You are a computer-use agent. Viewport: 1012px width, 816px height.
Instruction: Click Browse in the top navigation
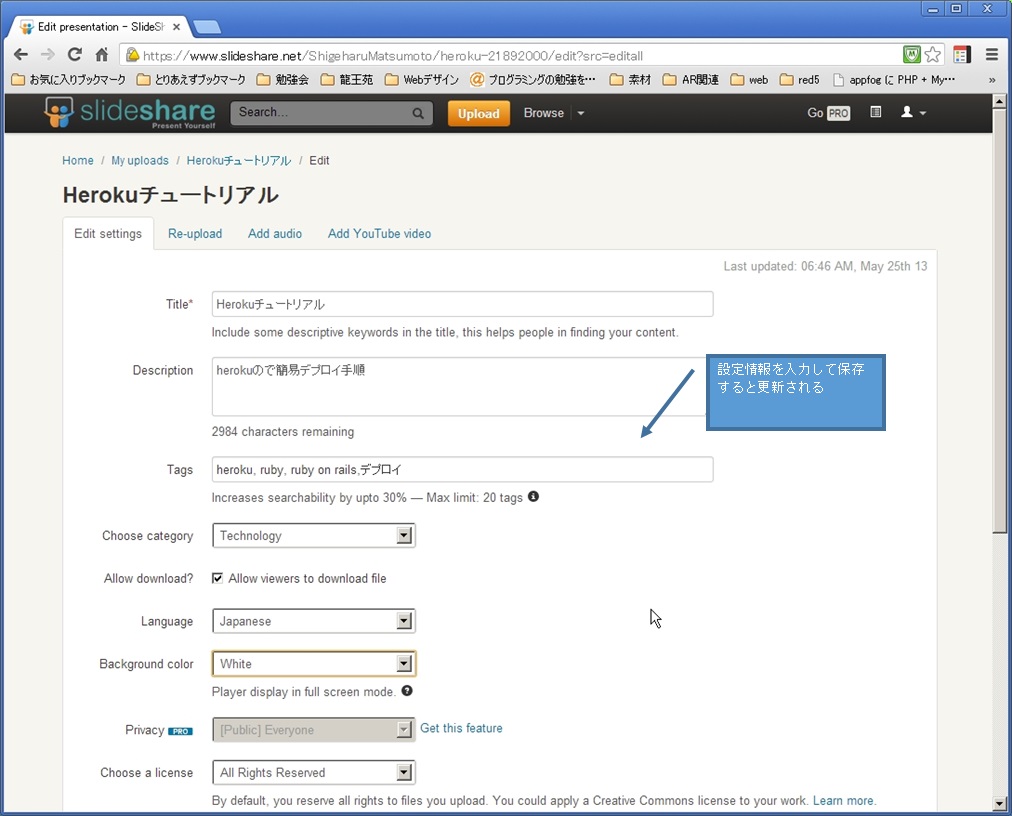(543, 113)
